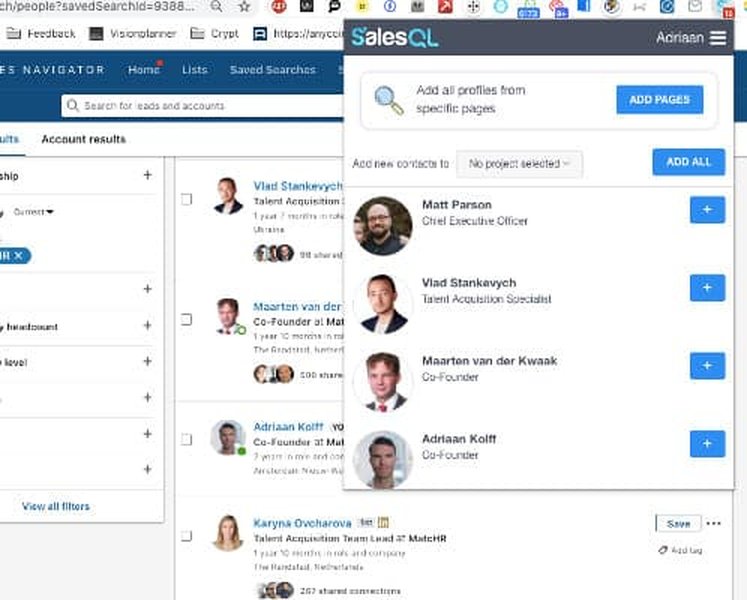
Task: Bookmark page with the star icon
Action: coord(244,6)
